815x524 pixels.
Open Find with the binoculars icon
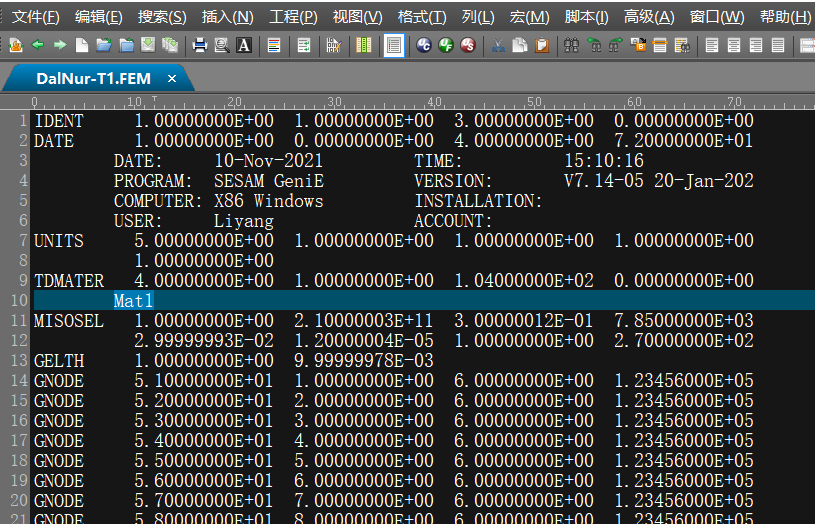coord(572,46)
